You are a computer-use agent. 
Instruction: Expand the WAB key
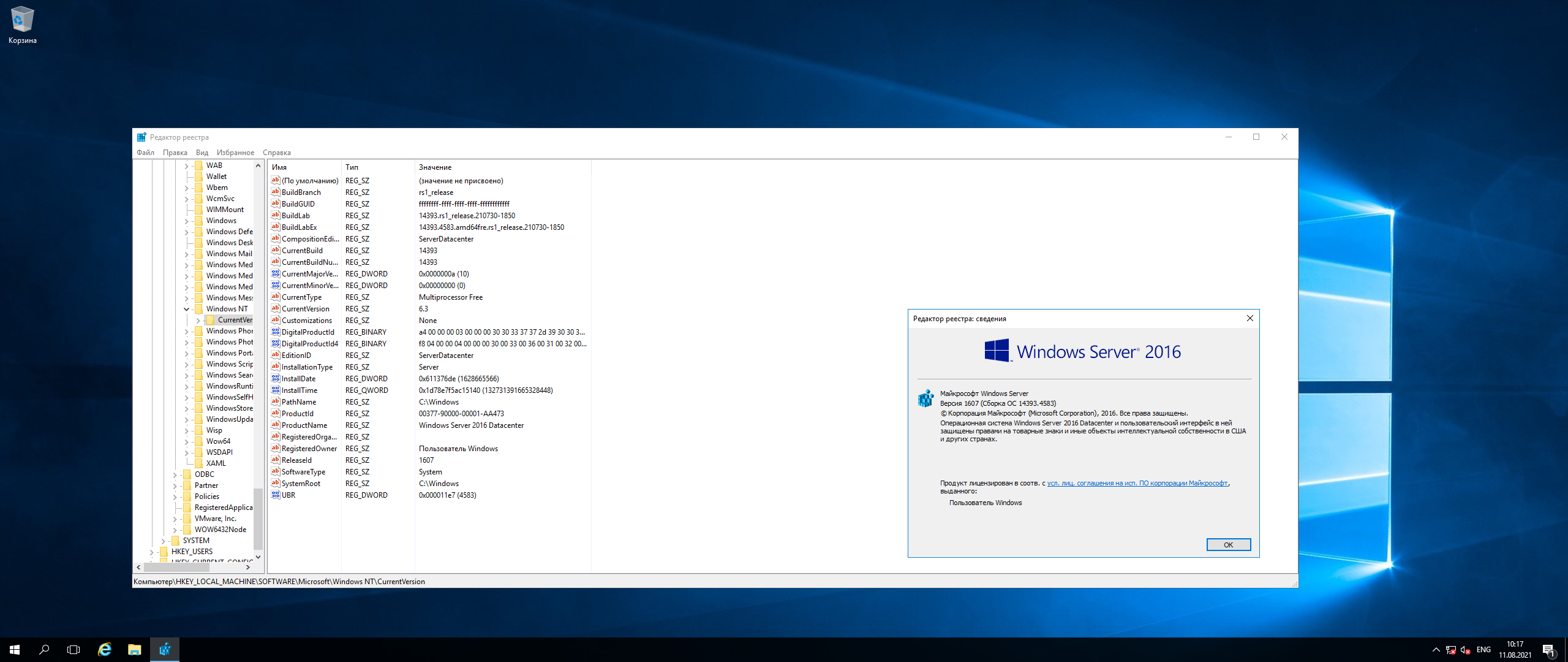click(187, 165)
